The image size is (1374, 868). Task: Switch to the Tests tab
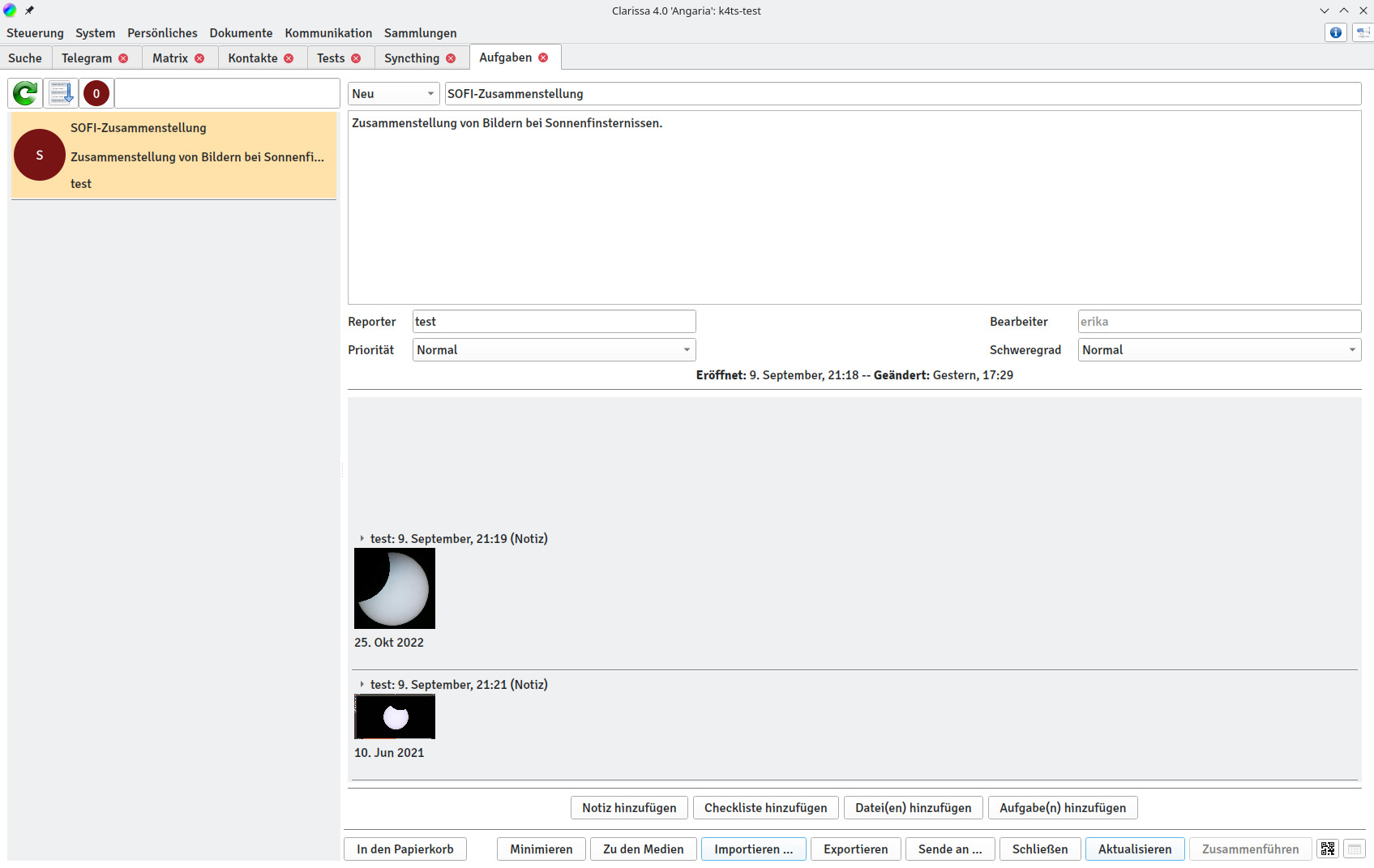(331, 58)
